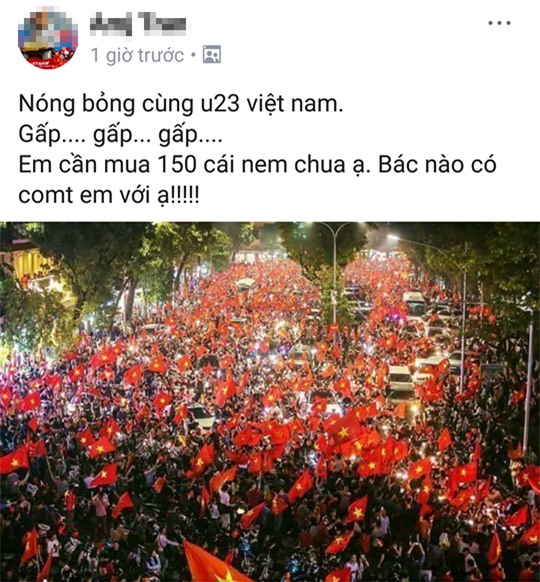The image size is (540, 582).
Task: Click the bright street light in the photo's upper right
Action: 393,236
